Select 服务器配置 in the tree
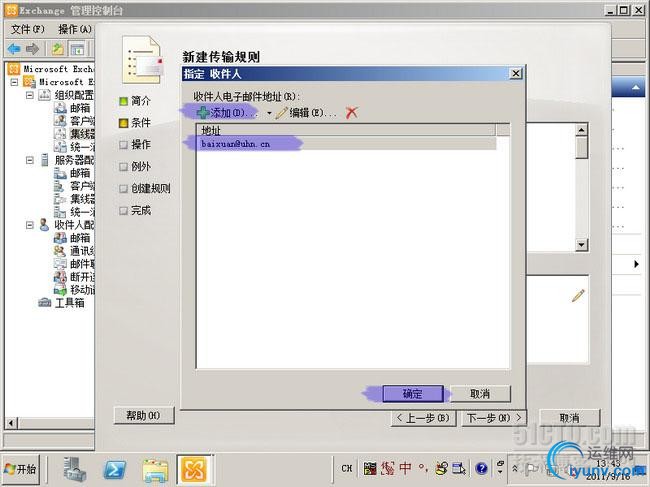Image resolution: width=650 pixels, height=487 pixels. pyautogui.click(x=67, y=160)
